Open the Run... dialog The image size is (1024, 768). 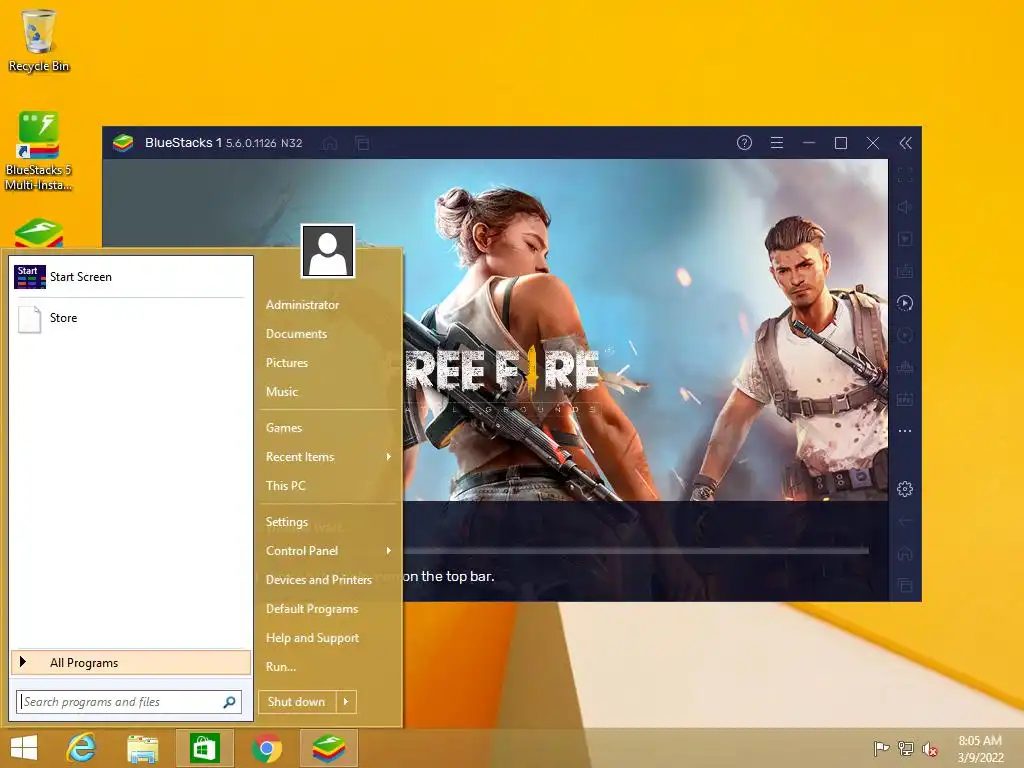click(281, 667)
